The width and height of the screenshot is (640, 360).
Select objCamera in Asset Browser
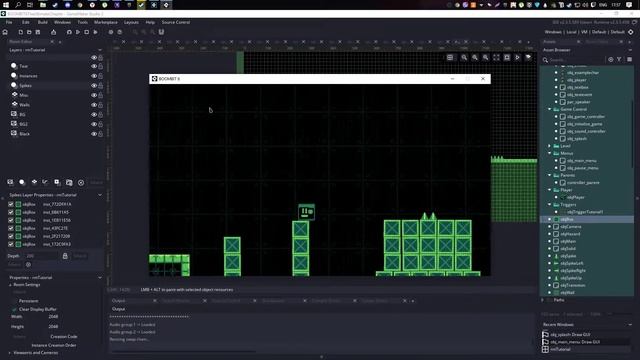click(x=571, y=227)
